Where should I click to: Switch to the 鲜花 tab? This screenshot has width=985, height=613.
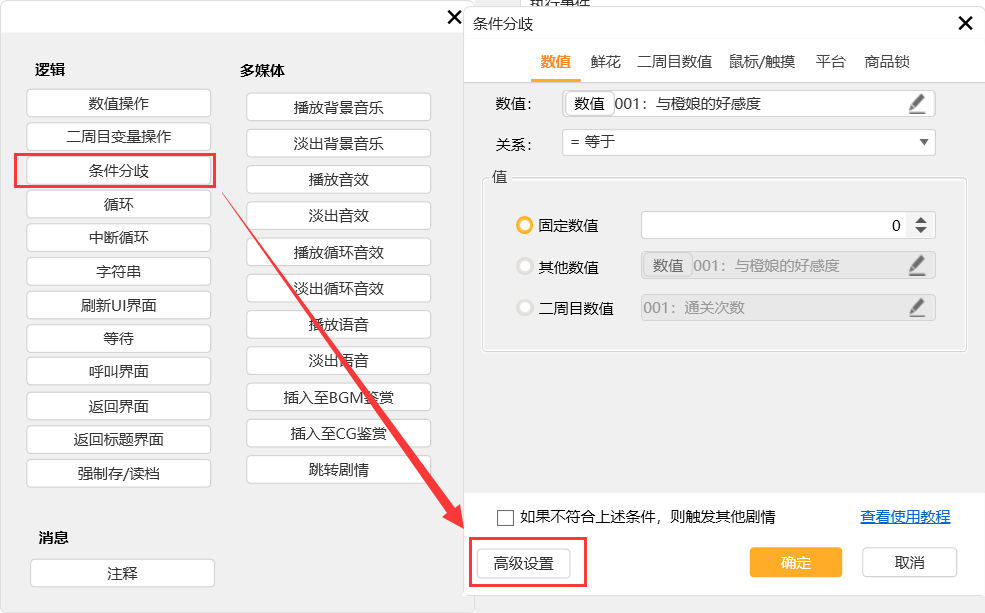605,62
